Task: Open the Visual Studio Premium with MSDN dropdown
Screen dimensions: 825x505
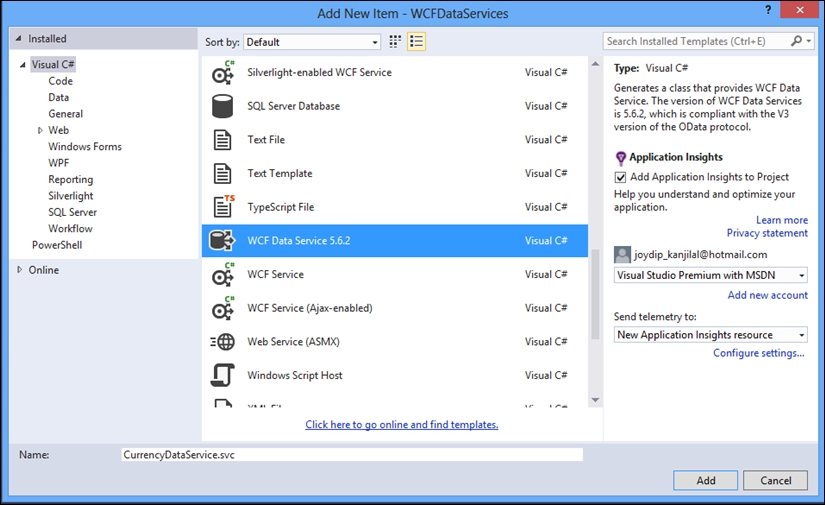Action: point(710,275)
